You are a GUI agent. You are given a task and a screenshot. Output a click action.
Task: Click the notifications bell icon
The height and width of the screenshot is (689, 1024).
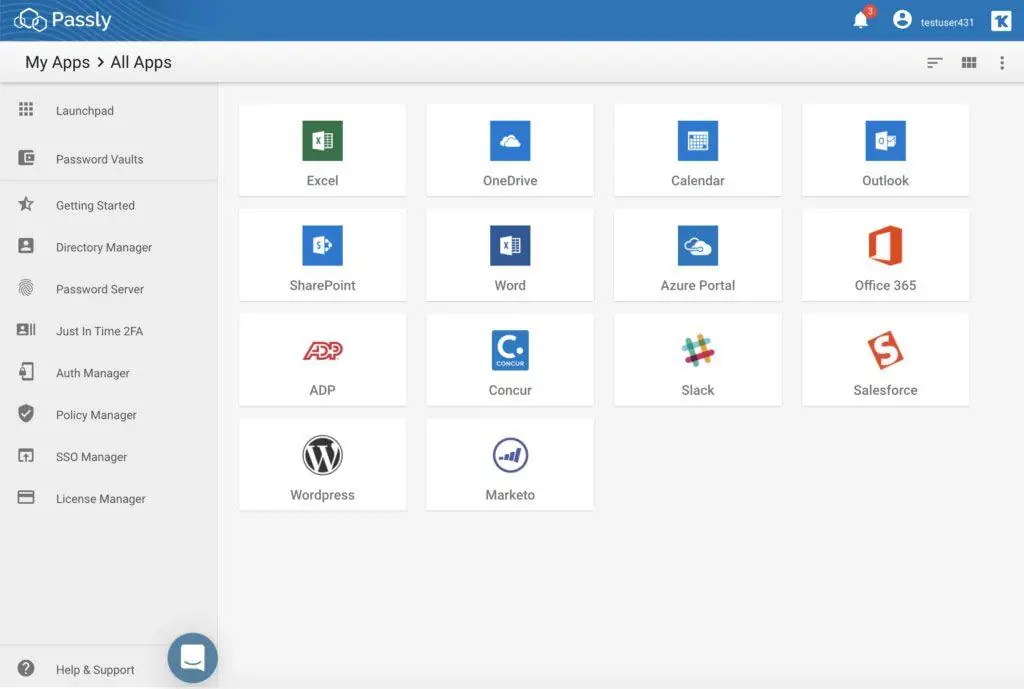(861, 20)
